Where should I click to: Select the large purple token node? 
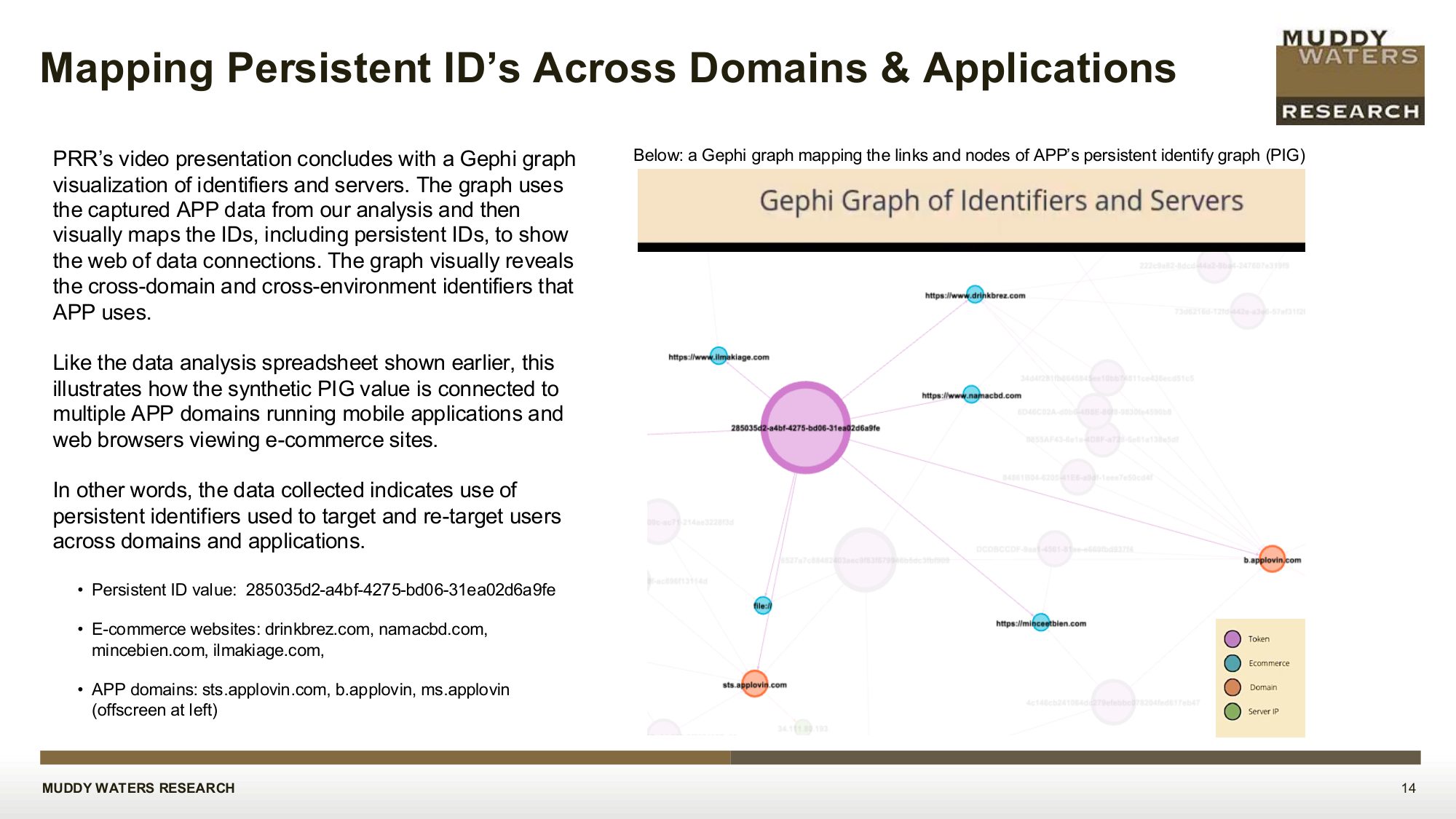(805, 427)
